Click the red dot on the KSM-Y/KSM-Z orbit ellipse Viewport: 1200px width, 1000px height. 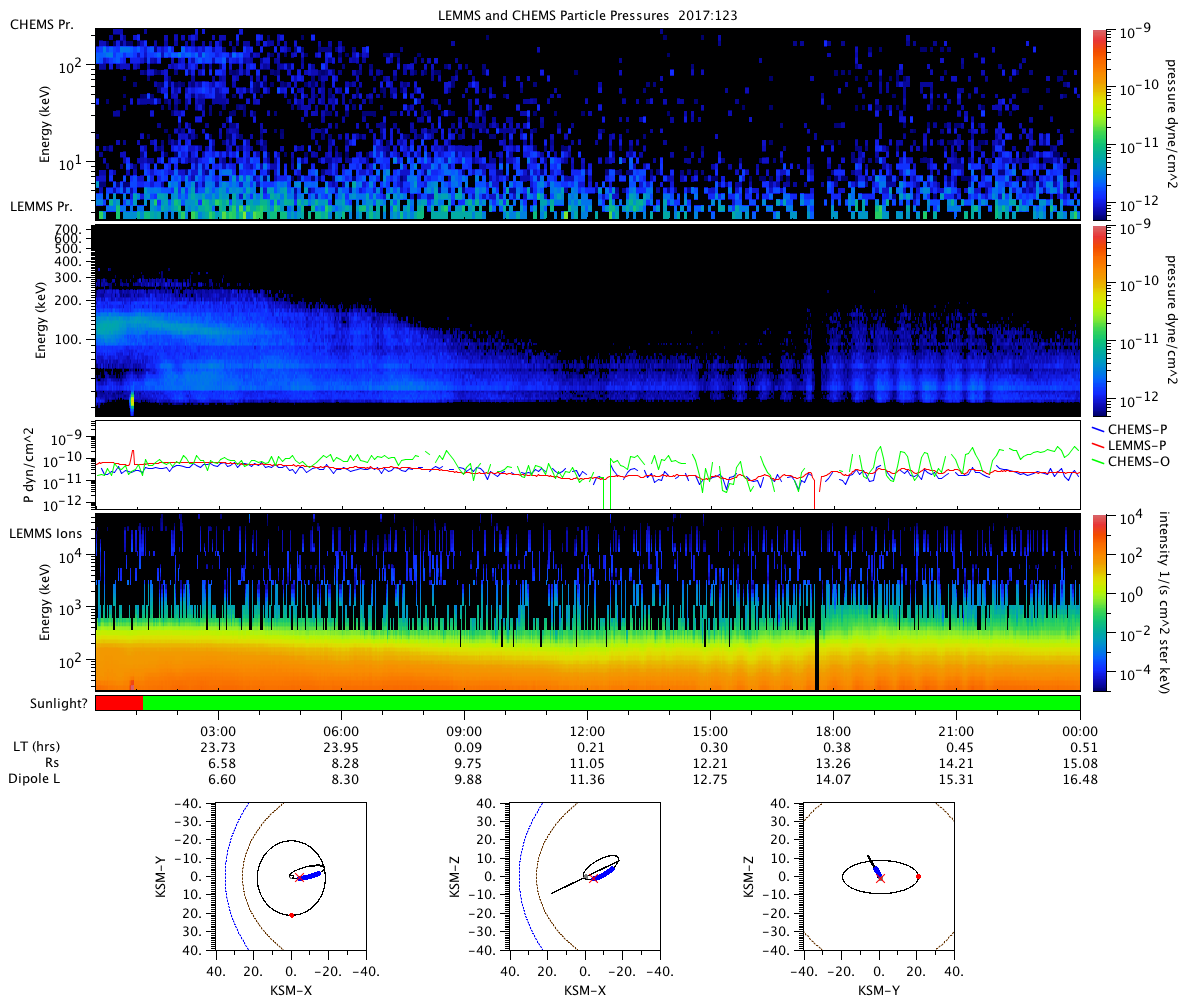coord(918,877)
